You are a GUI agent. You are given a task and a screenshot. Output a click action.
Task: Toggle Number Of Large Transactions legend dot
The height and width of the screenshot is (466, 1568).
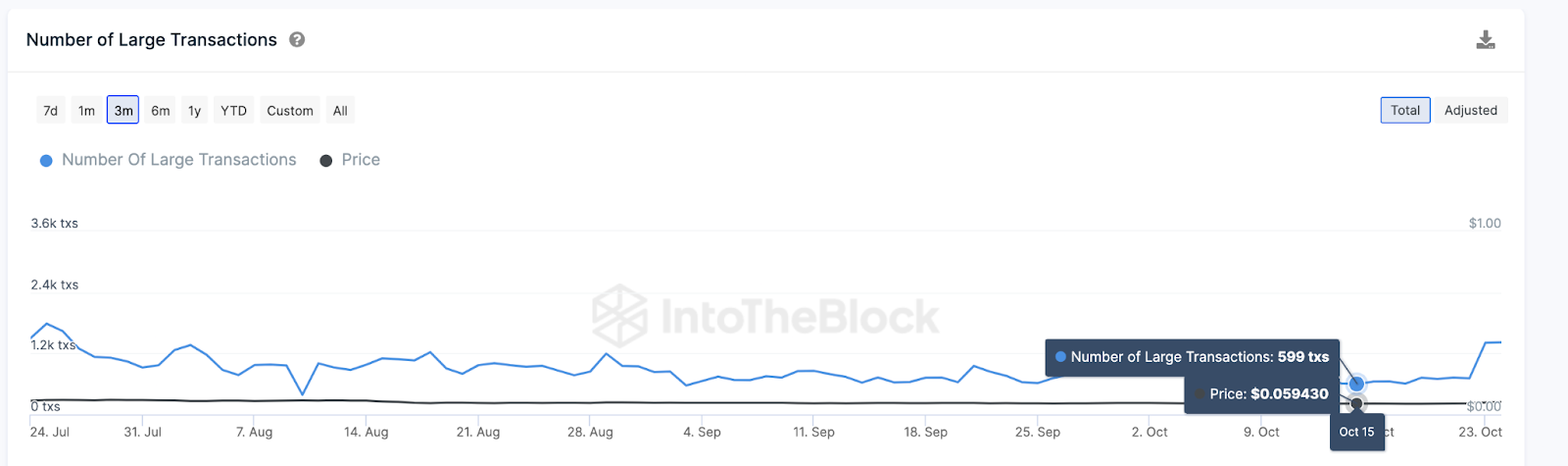[x=46, y=161]
